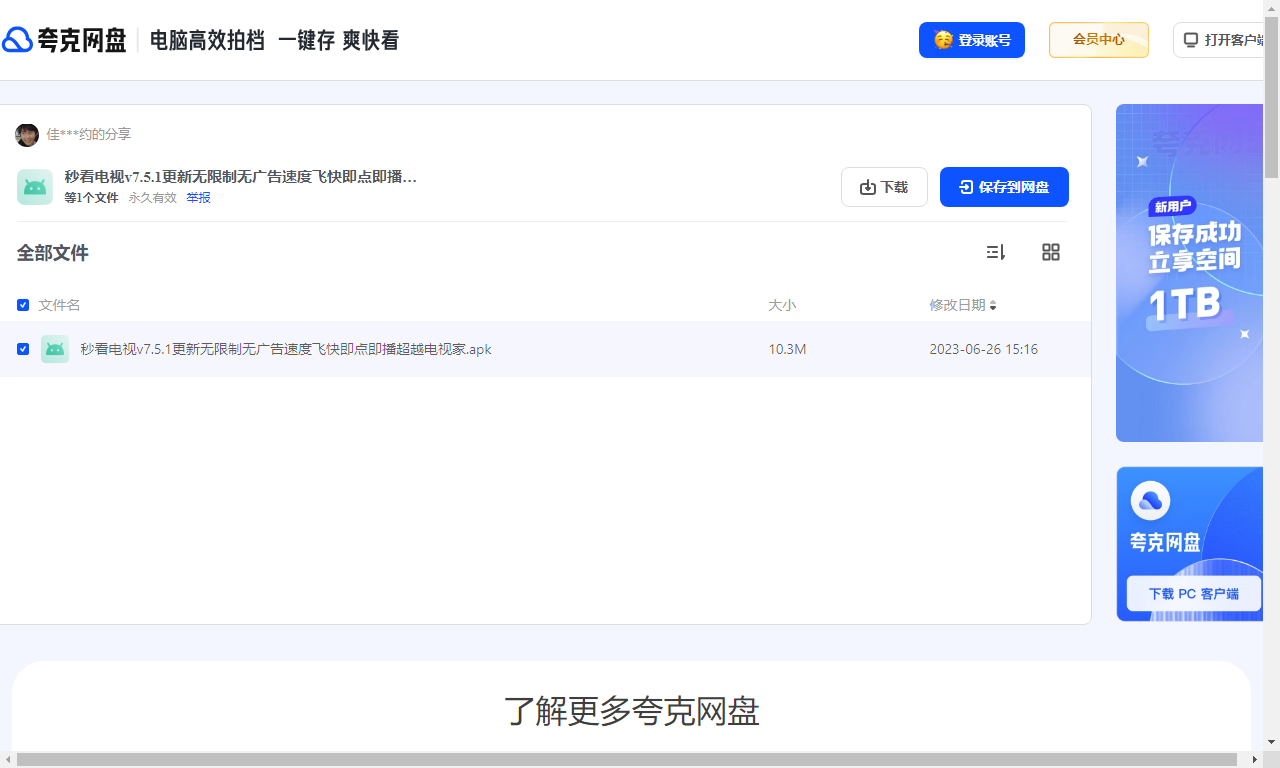Click the scroll up arrow
Viewport: 1280px width, 768px height.
pyautogui.click(x=1272, y=8)
